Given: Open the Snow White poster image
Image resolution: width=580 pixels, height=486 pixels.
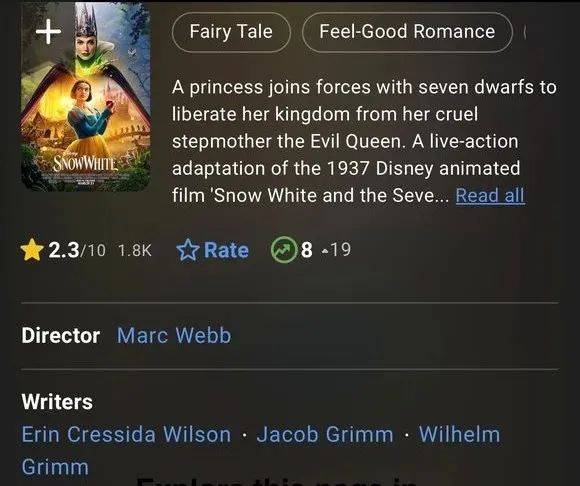Looking at the screenshot, I should tap(85, 97).
